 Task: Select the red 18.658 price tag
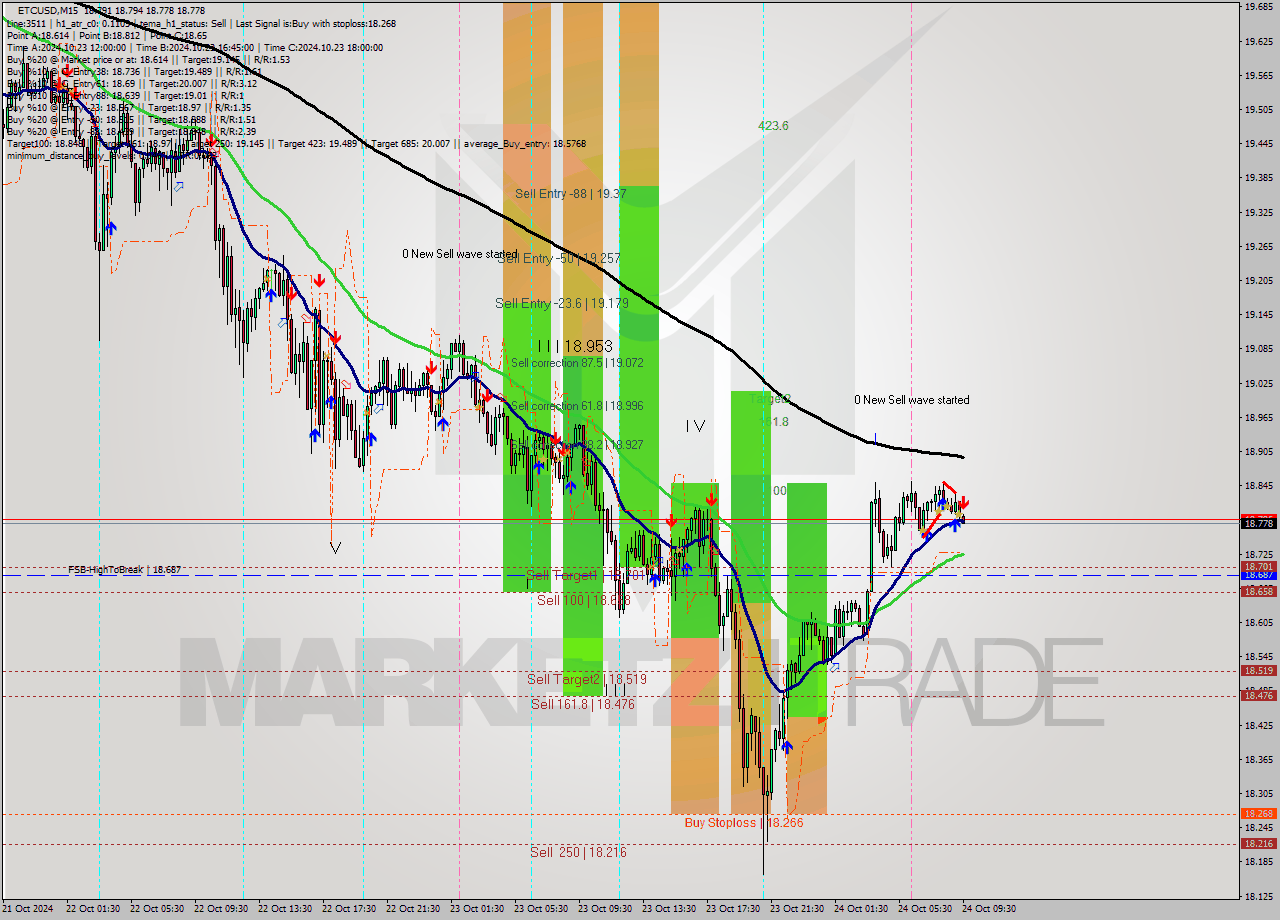tap(1258, 592)
